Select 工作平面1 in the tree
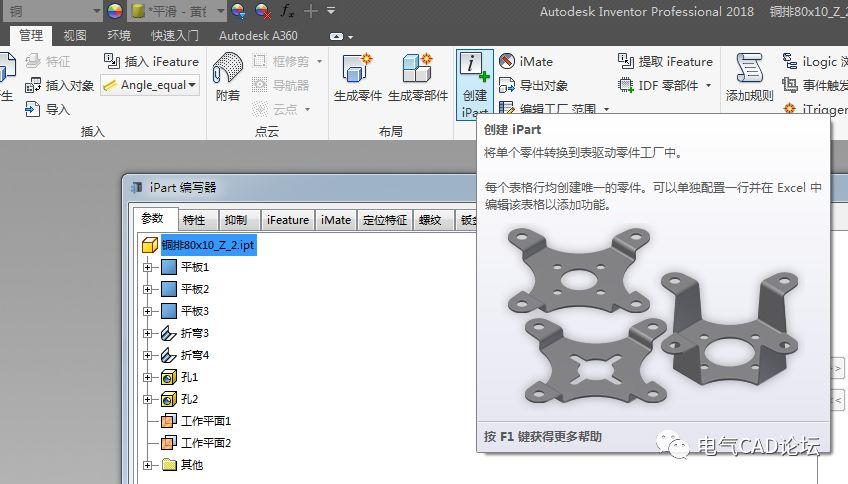 (x=206, y=421)
